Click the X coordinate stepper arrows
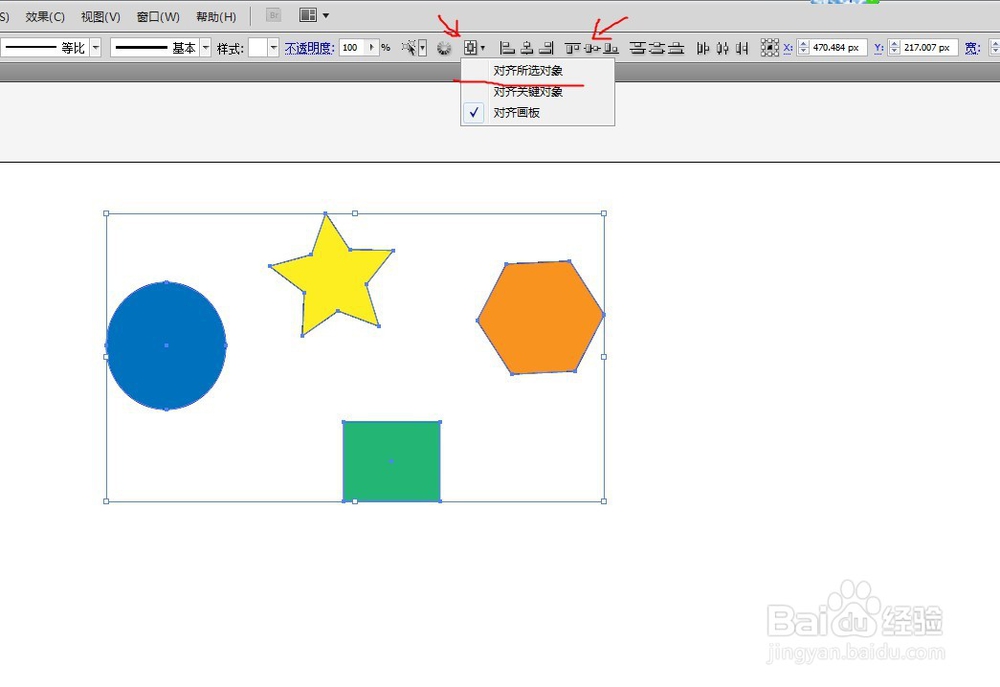 pos(804,47)
